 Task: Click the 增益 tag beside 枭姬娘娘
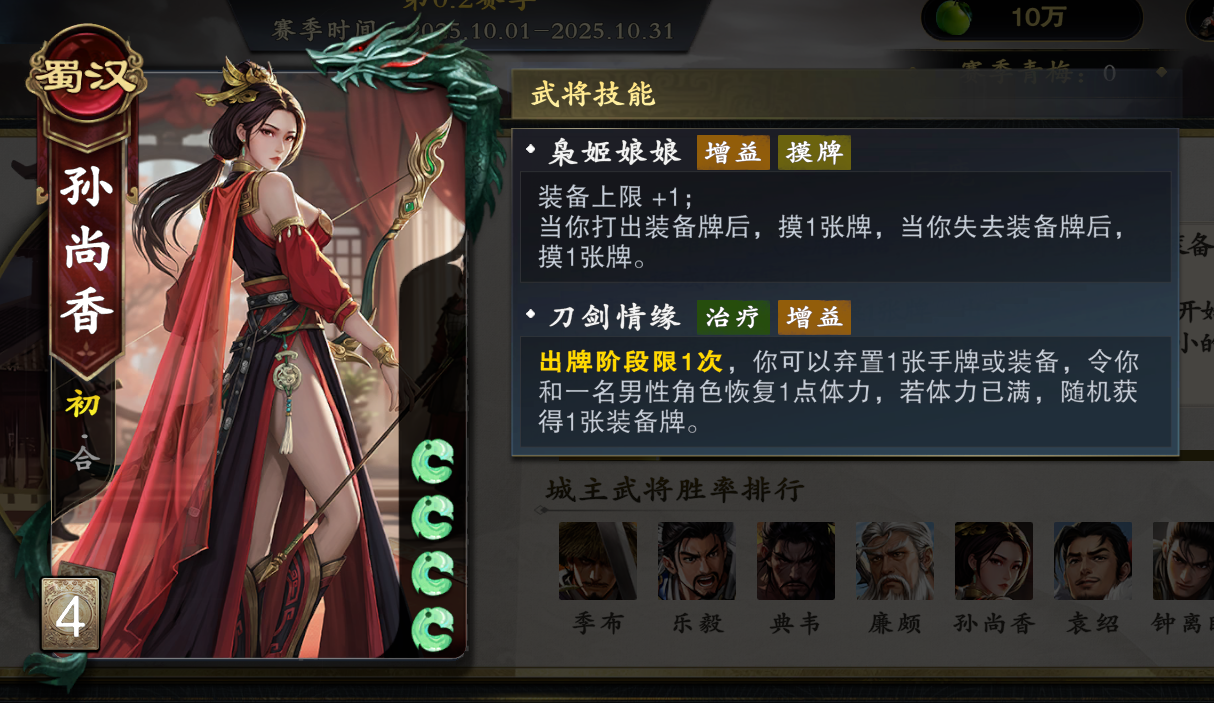coord(733,152)
